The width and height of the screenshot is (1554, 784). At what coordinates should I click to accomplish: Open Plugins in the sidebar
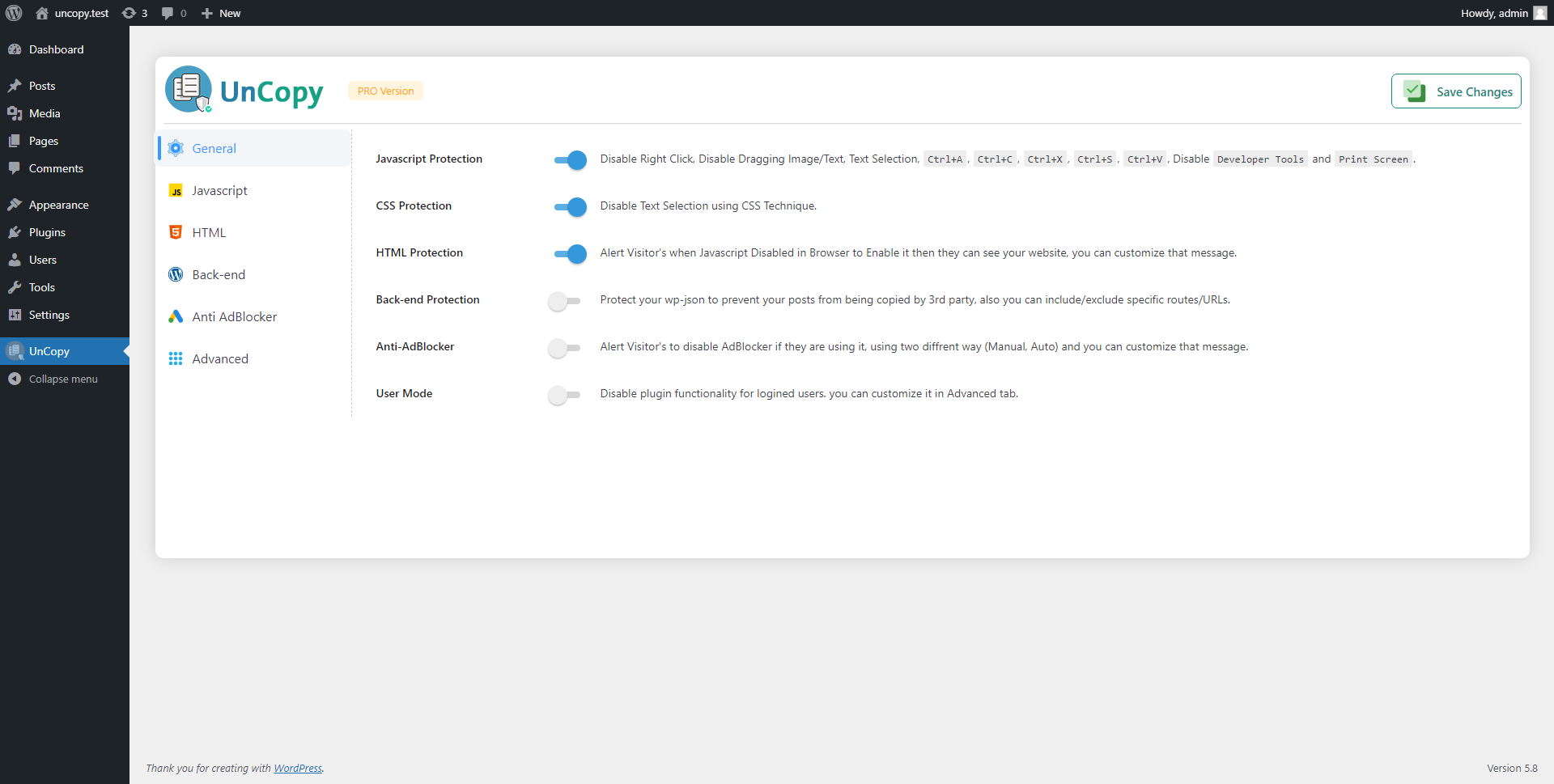[65, 232]
